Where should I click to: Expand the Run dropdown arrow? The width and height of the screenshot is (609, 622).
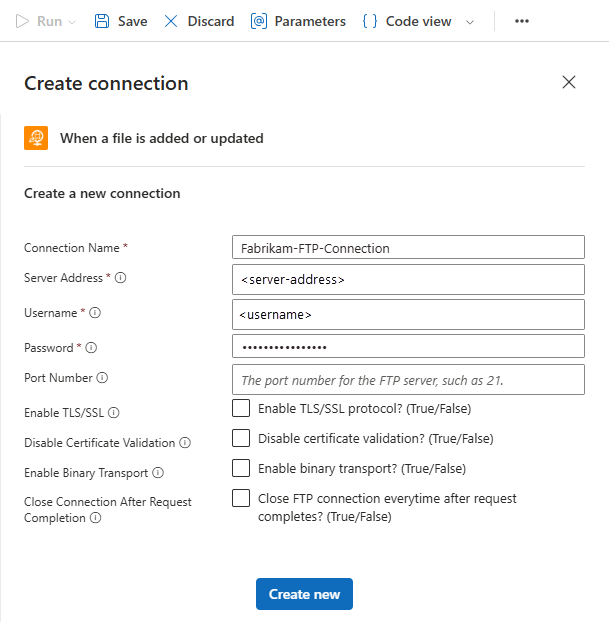tap(71, 22)
